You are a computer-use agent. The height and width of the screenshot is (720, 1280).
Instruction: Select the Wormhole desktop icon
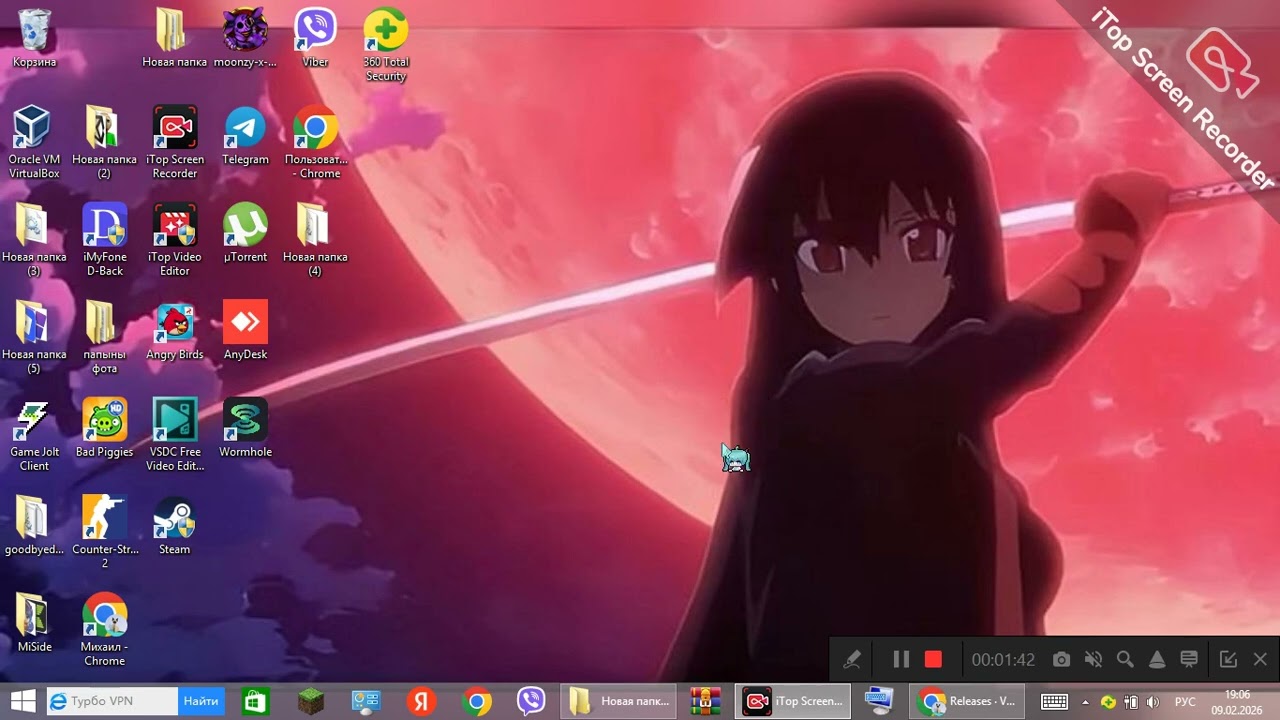[x=245, y=428]
